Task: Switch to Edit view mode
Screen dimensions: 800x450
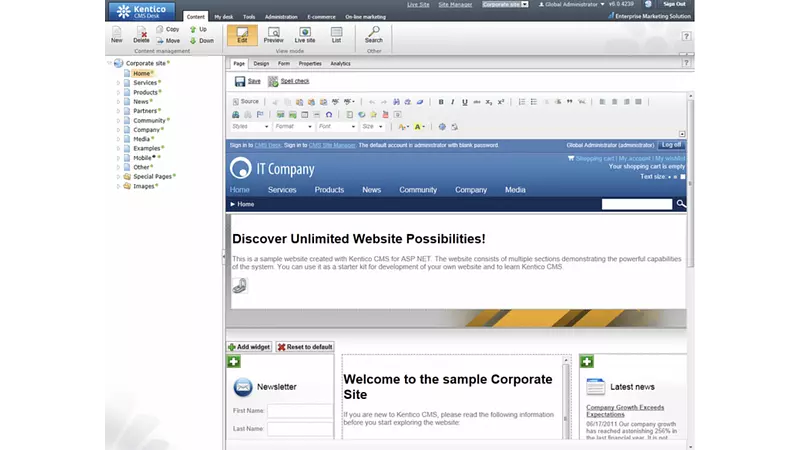Action: coord(242,35)
